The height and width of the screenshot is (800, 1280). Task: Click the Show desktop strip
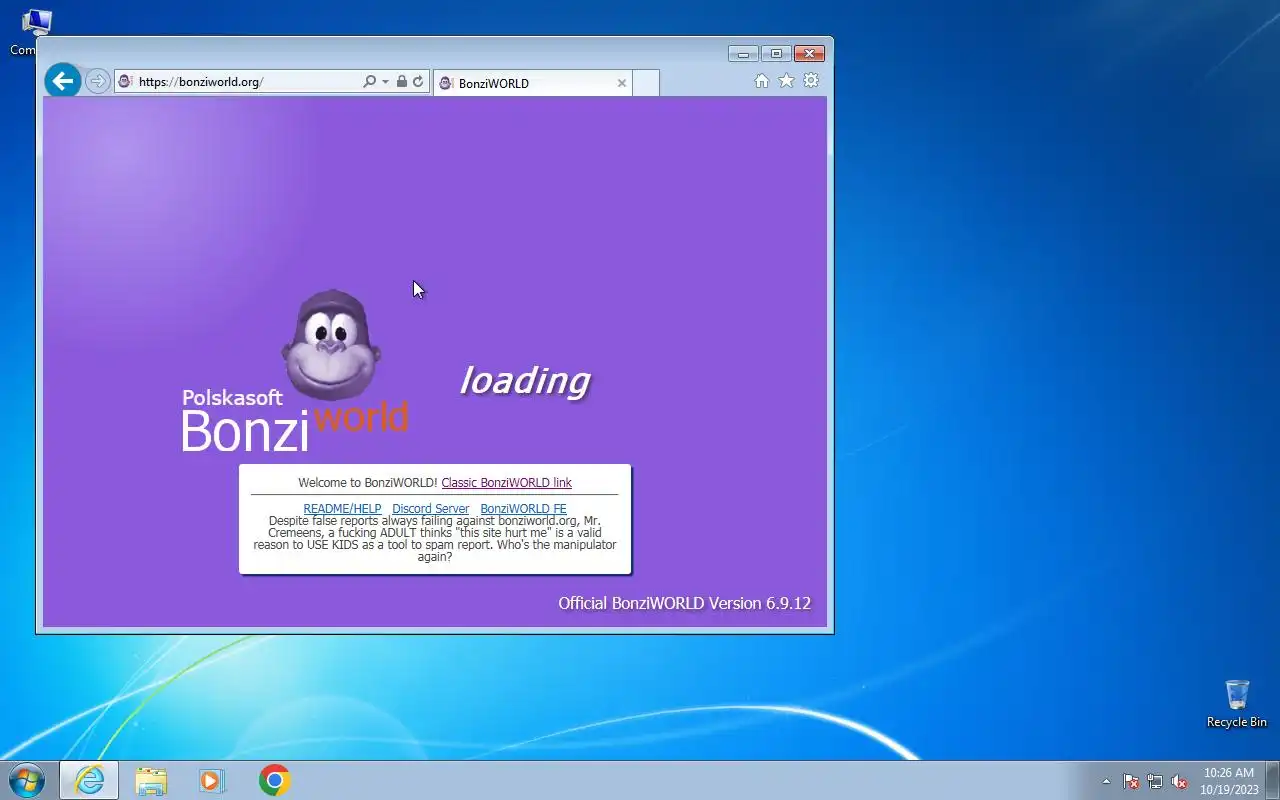(x=1272, y=780)
